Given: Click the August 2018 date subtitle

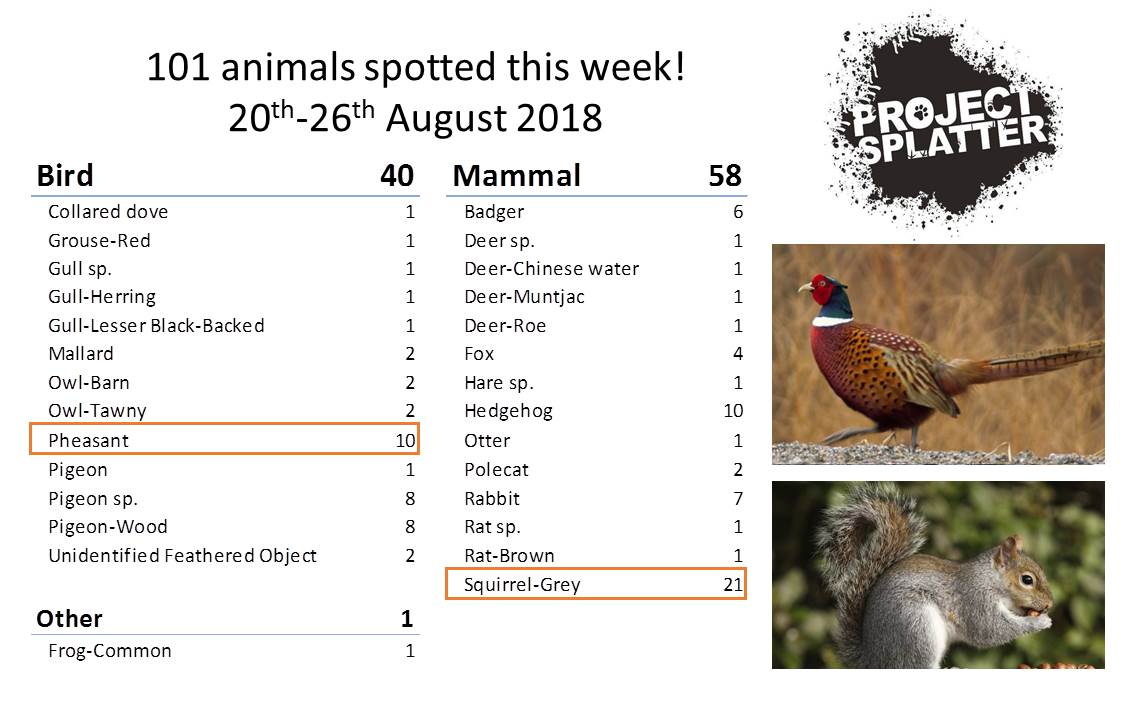Looking at the screenshot, I should [416, 119].
